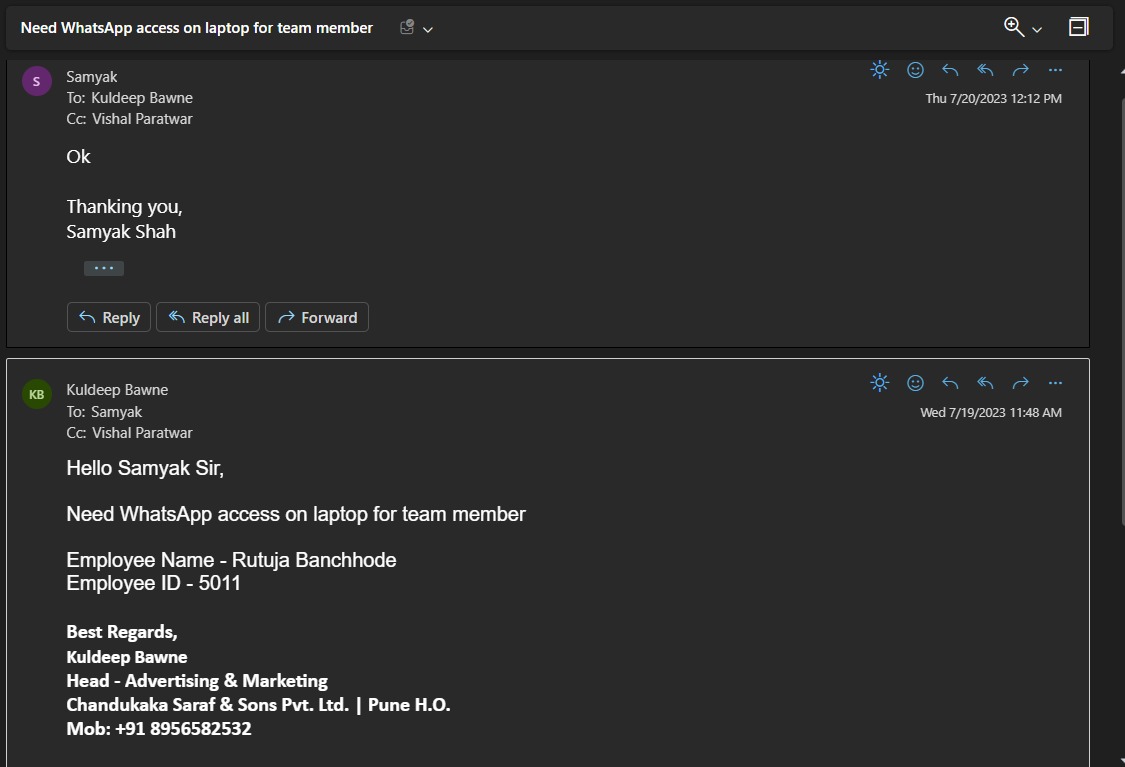The height and width of the screenshot is (767, 1125).
Task: Click reply all icon on Samyak's message header
Action: (985, 70)
